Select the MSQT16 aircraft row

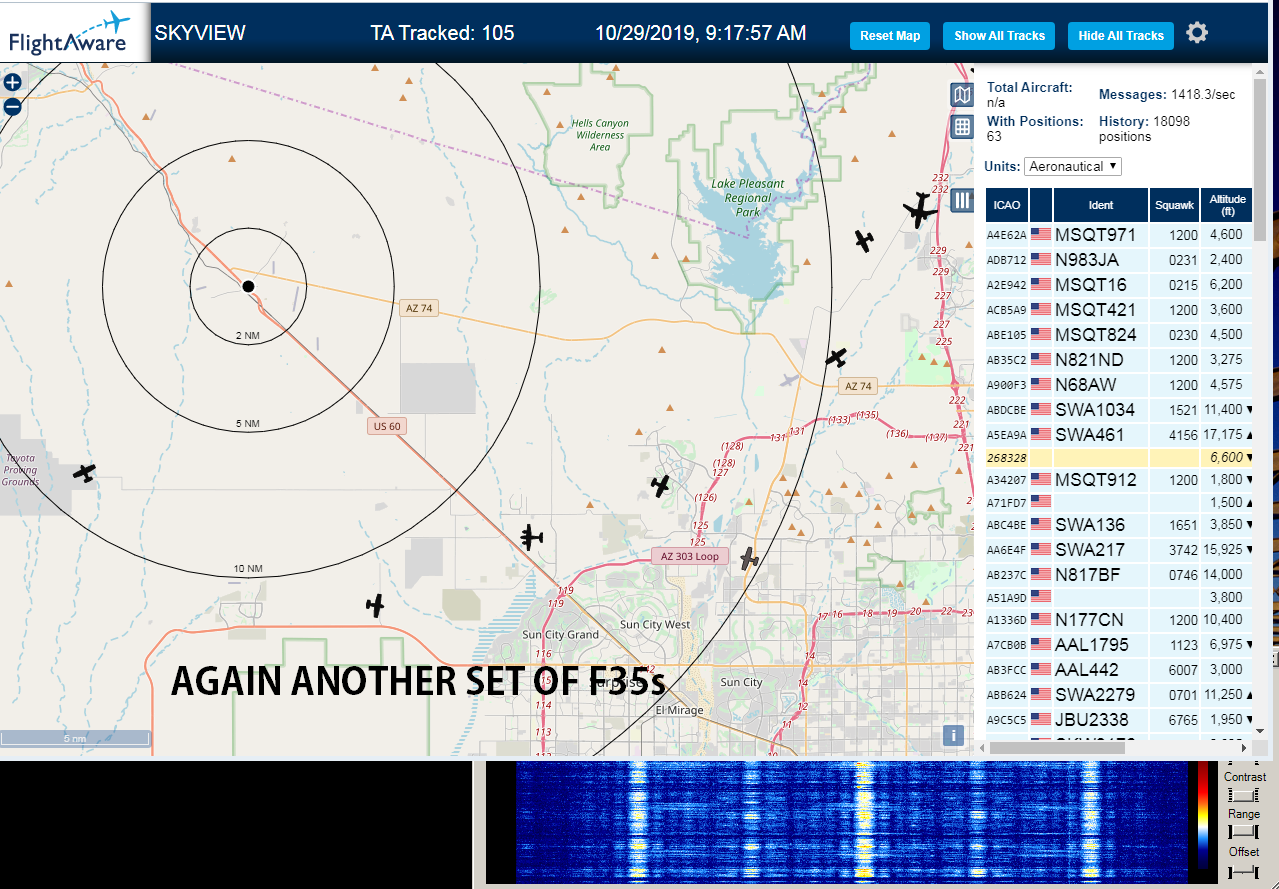pyautogui.click(x=1118, y=284)
